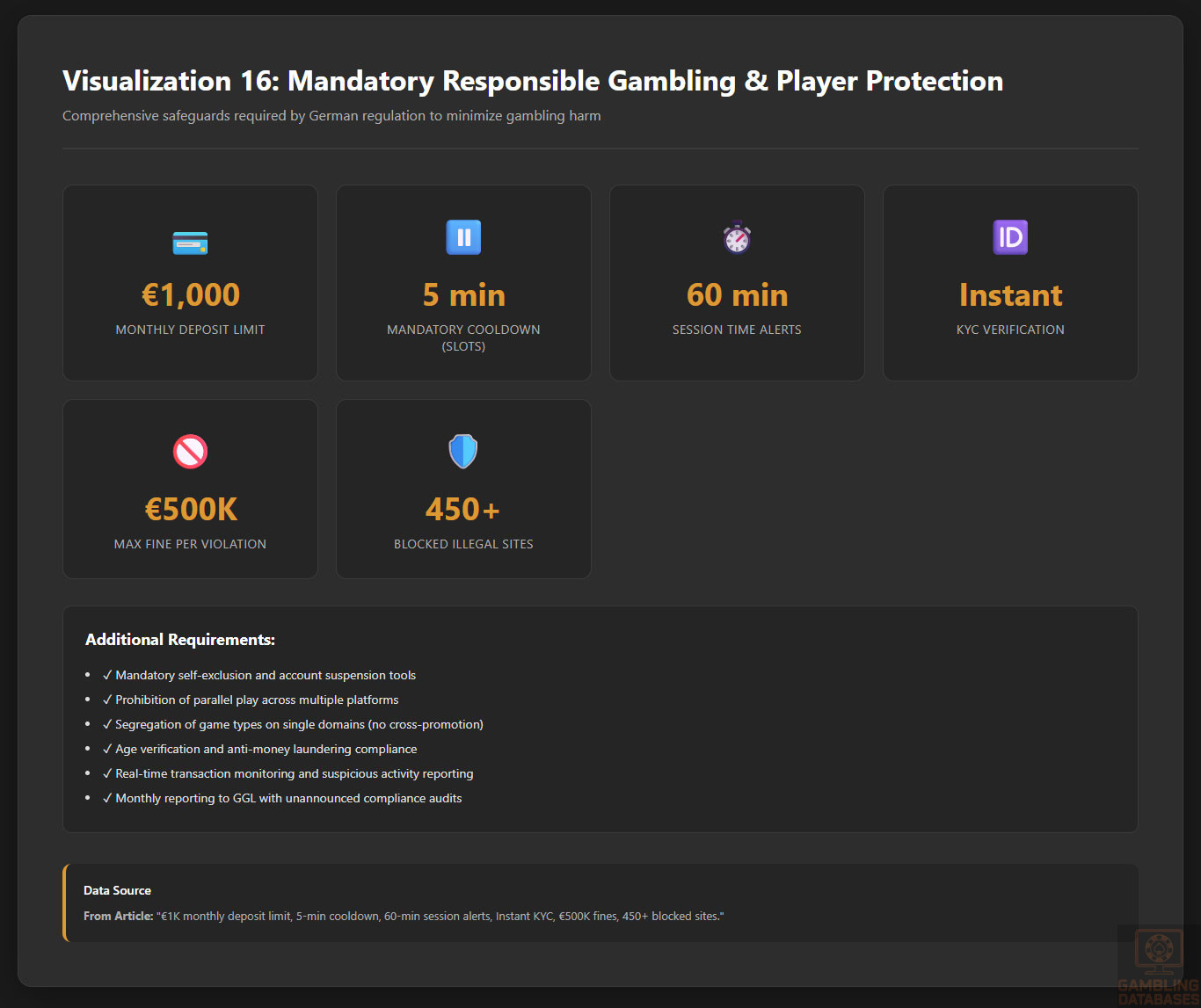Click the red prohibited sign icon

point(190,452)
